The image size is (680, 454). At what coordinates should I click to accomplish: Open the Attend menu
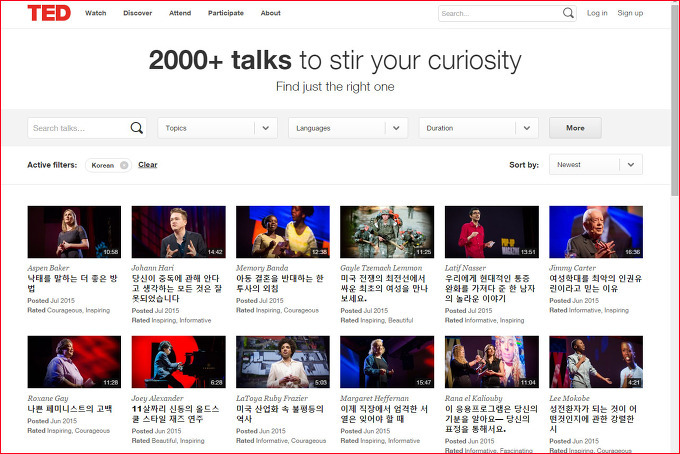(x=180, y=13)
